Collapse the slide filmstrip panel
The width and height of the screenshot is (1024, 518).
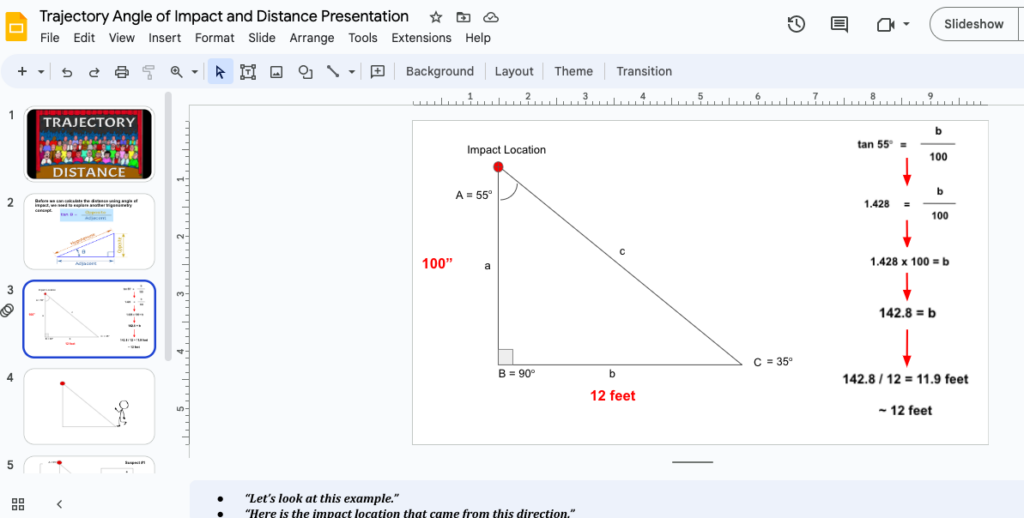click(59, 504)
